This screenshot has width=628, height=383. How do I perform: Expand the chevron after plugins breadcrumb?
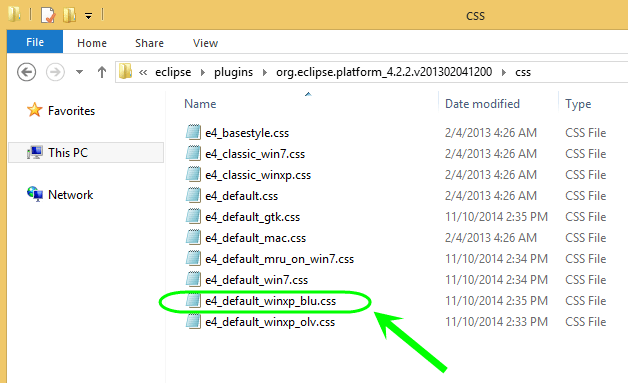(x=265, y=73)
